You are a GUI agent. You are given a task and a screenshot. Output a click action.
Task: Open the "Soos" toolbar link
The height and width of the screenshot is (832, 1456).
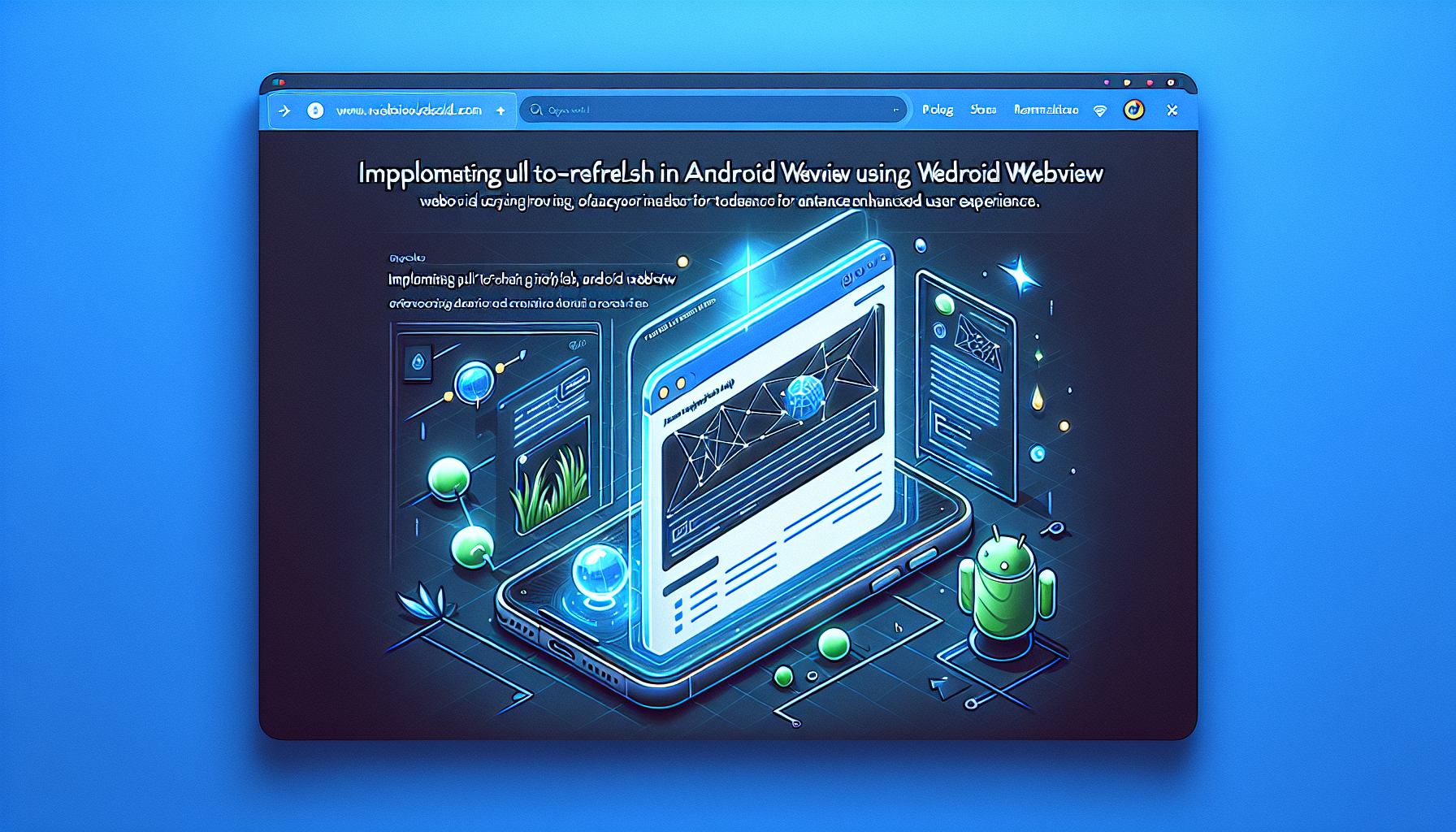pyautogui.click(x=983, y=110)
